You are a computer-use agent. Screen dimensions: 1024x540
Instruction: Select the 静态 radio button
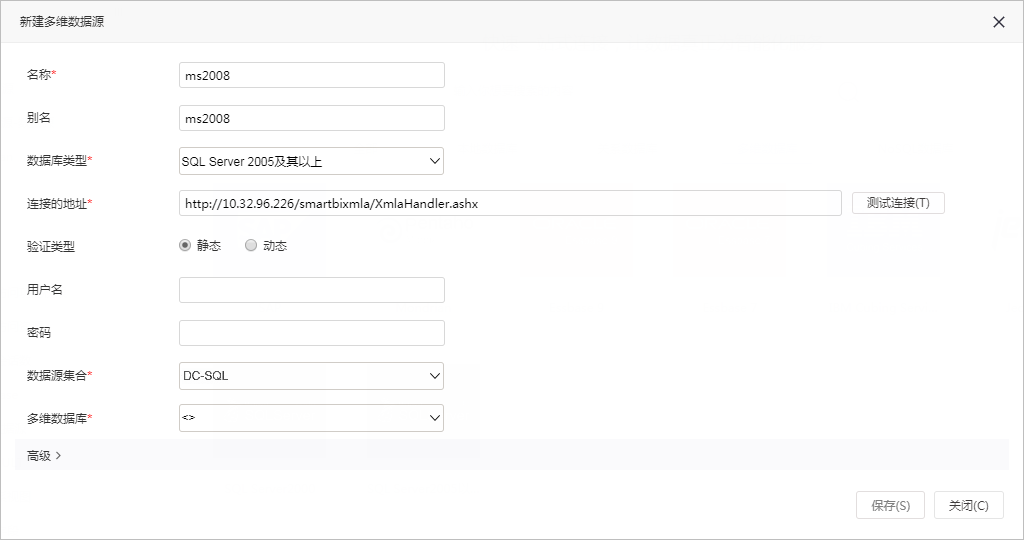pyautogui.click(x=185, y=246)
